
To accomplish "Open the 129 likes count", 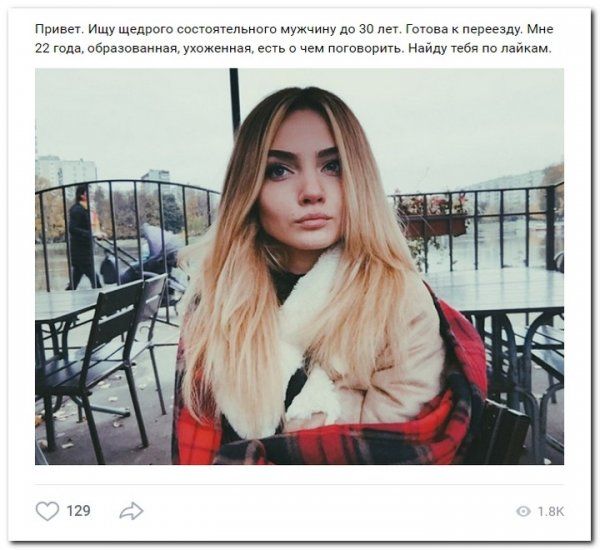I will [78, 511].
